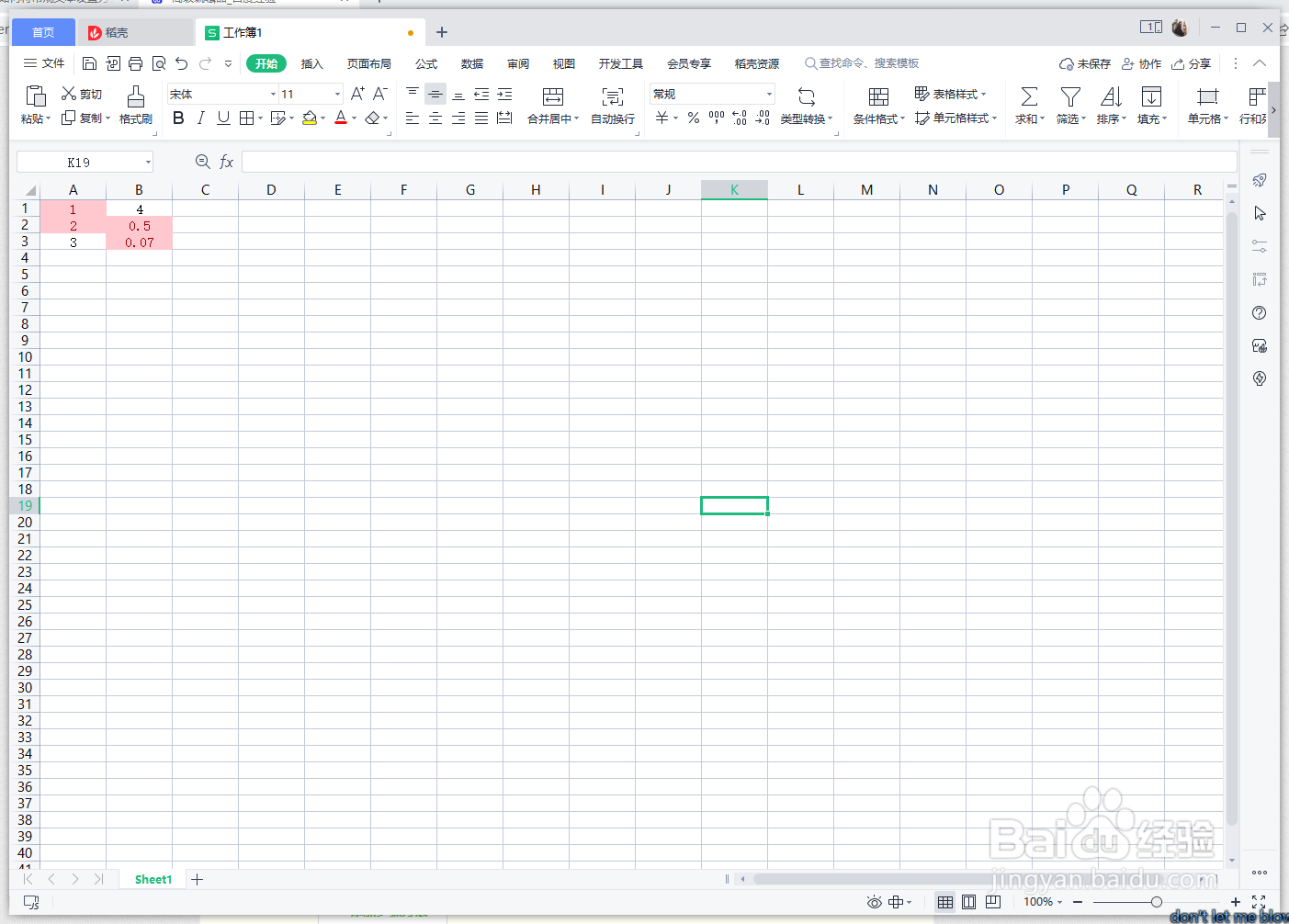1289x924 pixels.
Task: Open Cell Style (单元格样式) dropdown
Action: 955,118
